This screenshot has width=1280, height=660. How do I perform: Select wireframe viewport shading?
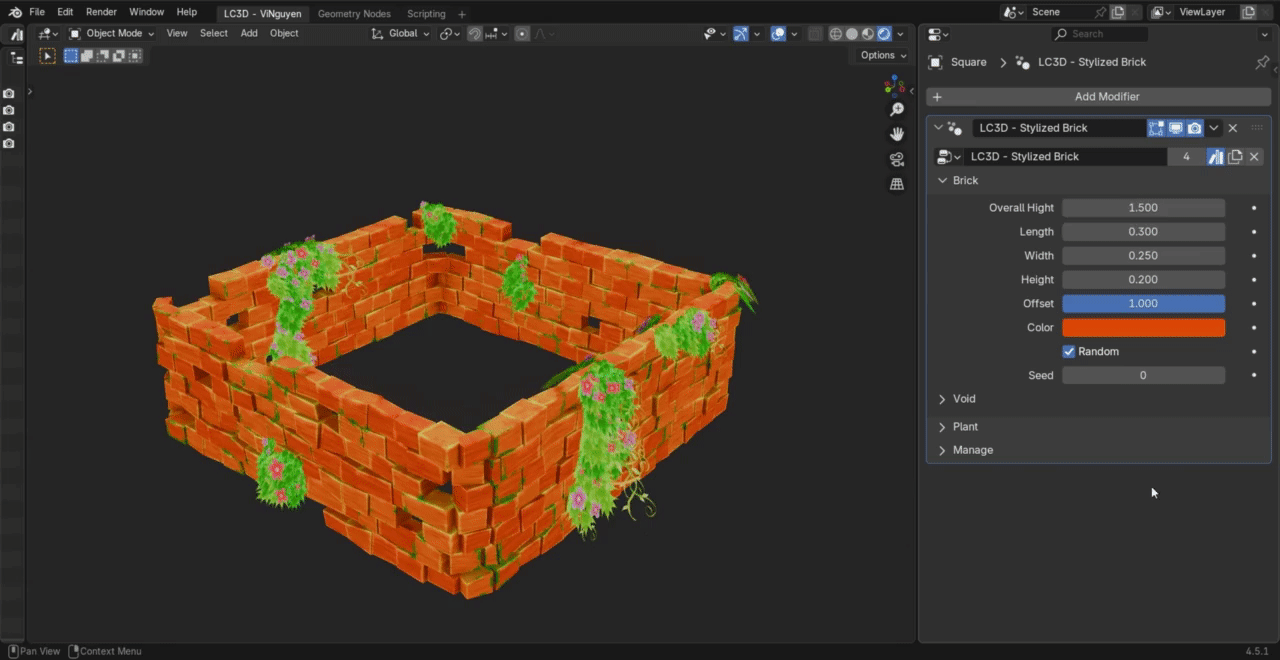coord(836,34)
